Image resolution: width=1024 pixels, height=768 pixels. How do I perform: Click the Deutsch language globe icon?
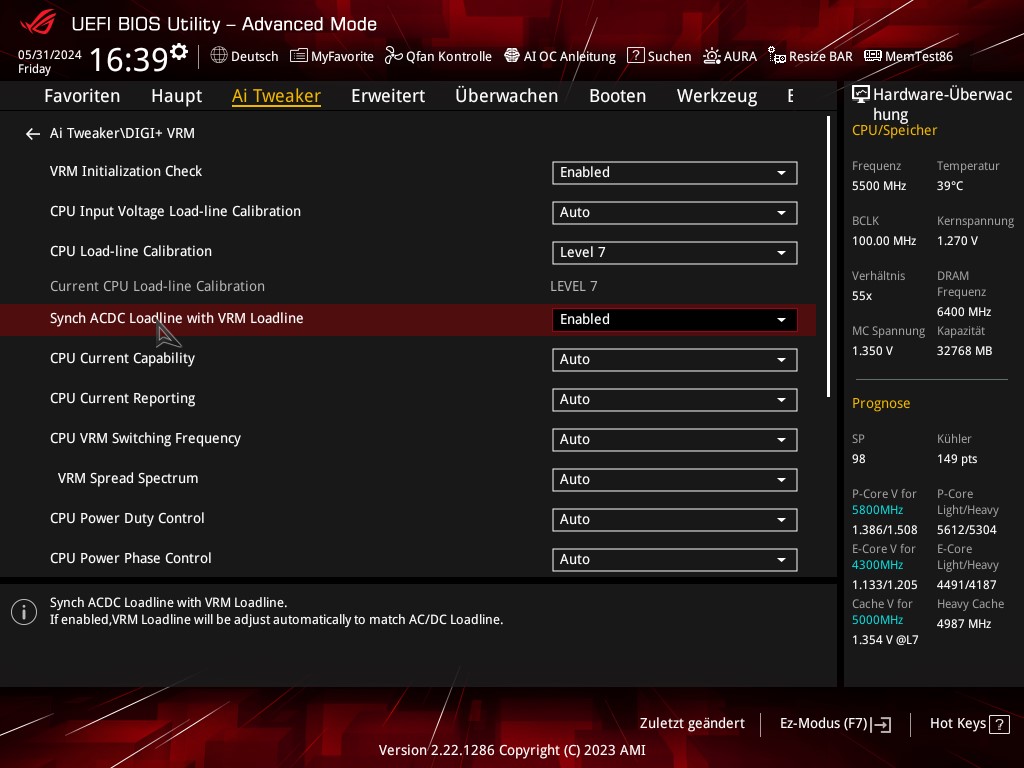click(219, 56)
